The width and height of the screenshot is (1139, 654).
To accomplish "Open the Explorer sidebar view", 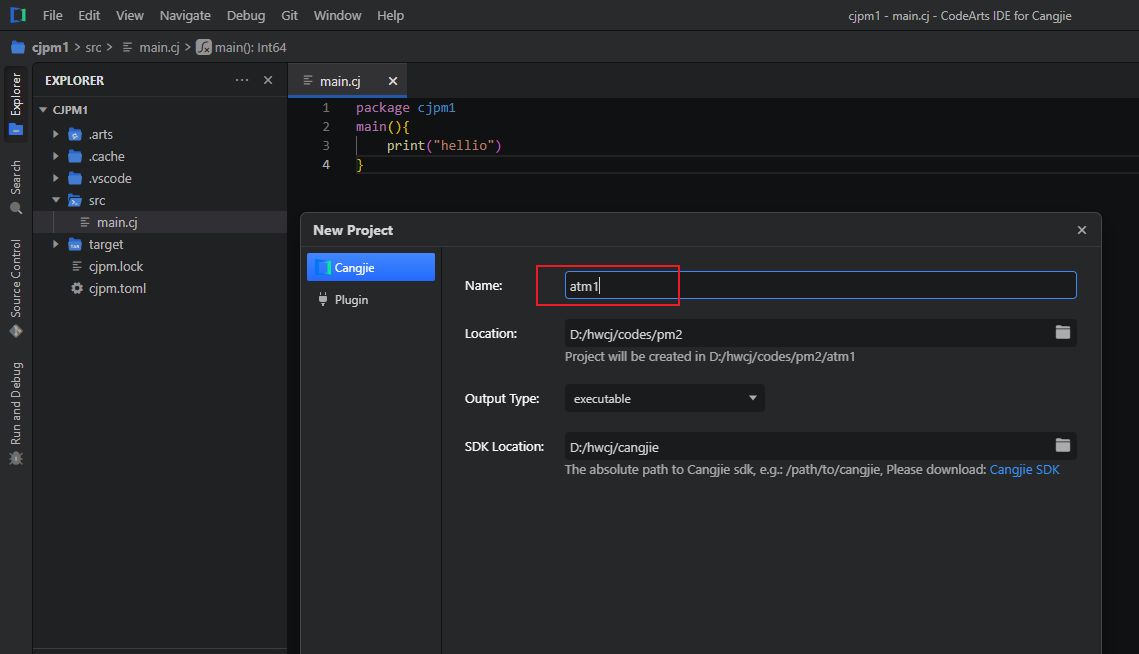I will 16,104.
